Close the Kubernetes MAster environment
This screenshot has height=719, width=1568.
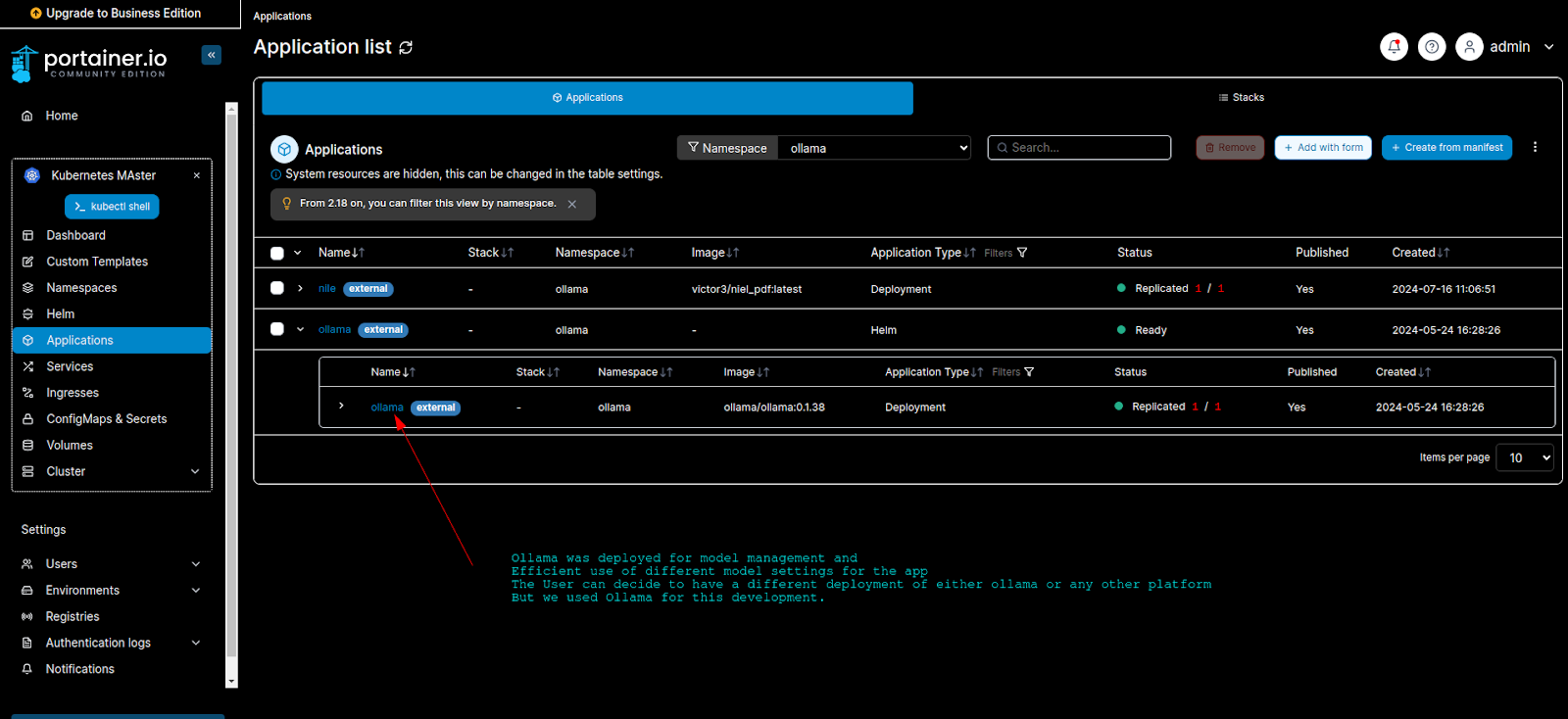pos(197,175)
